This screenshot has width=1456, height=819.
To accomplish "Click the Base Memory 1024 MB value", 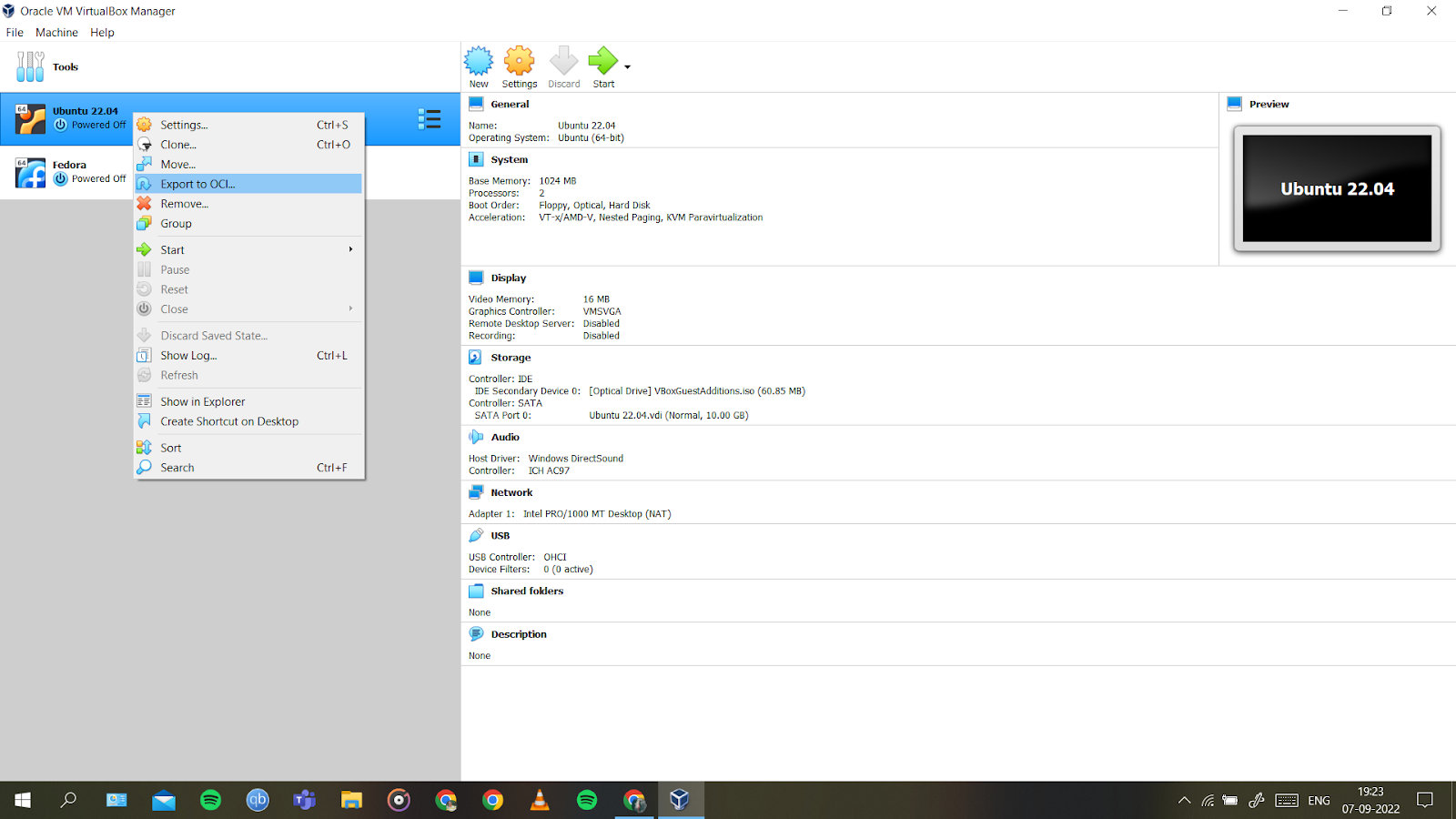I will click(557, 181).
